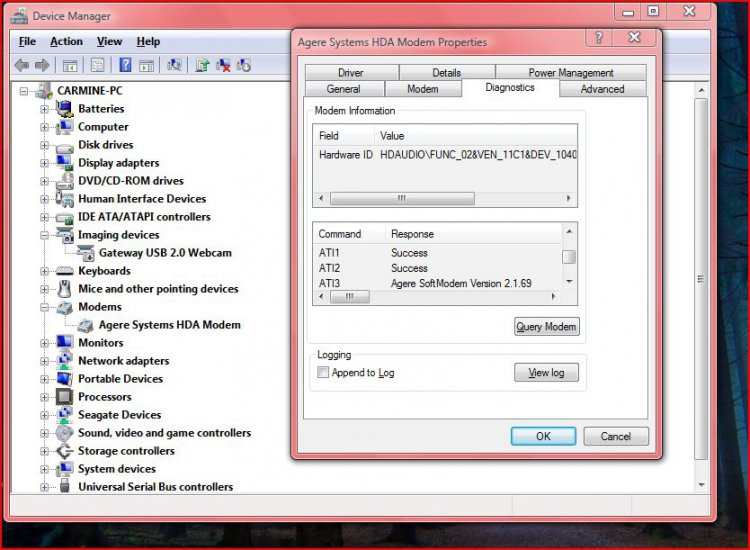Expand the Computer tree node
Screen dimensions: 750x550
44,127
